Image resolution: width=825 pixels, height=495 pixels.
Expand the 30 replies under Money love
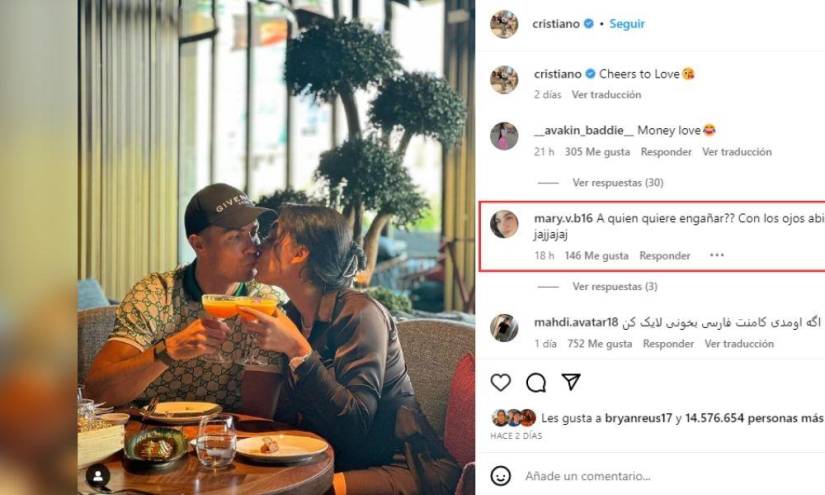point(618,183)
